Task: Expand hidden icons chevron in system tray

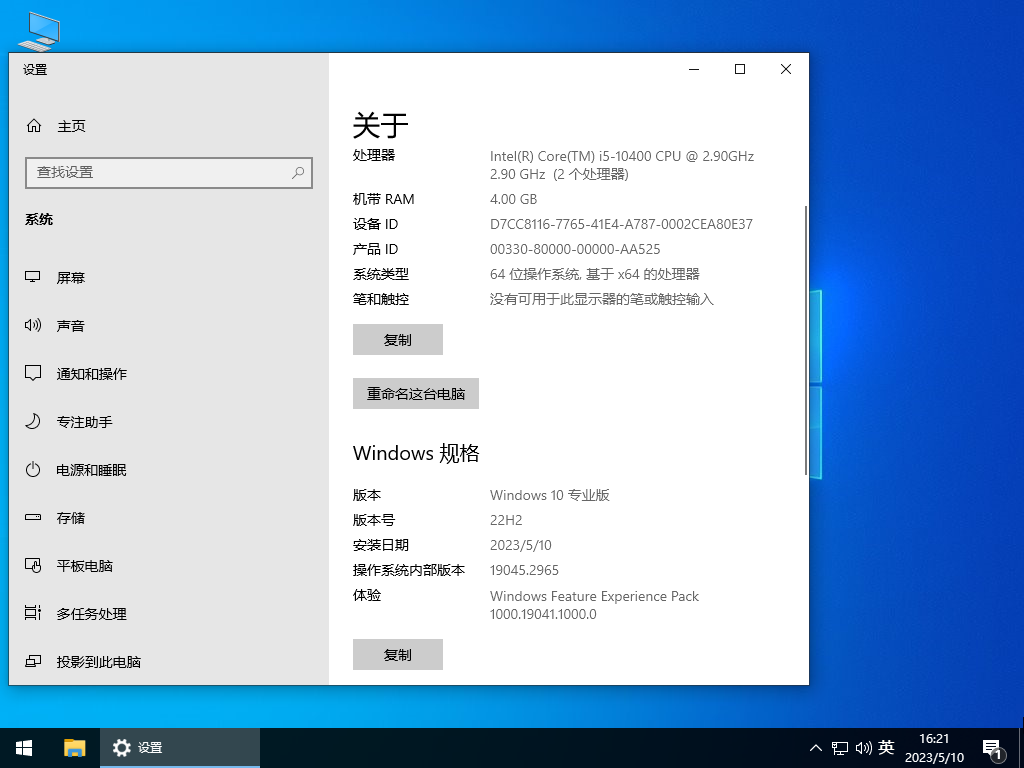Action: [x=816, y=747]
